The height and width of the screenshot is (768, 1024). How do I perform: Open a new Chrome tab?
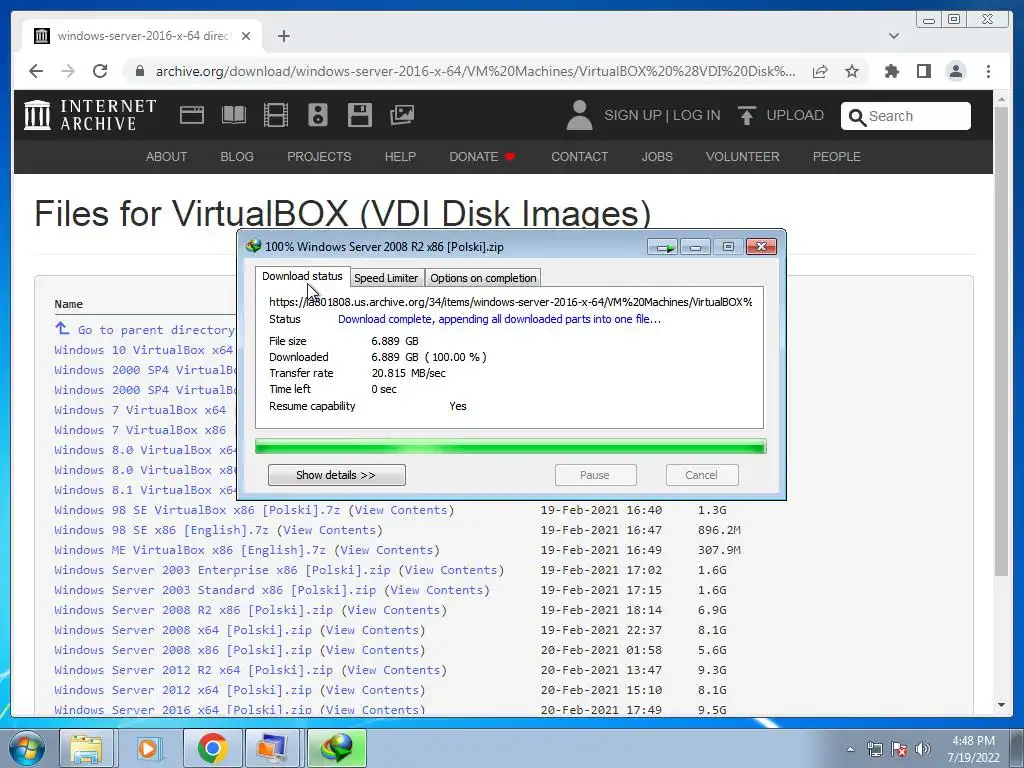coord(283,36)
